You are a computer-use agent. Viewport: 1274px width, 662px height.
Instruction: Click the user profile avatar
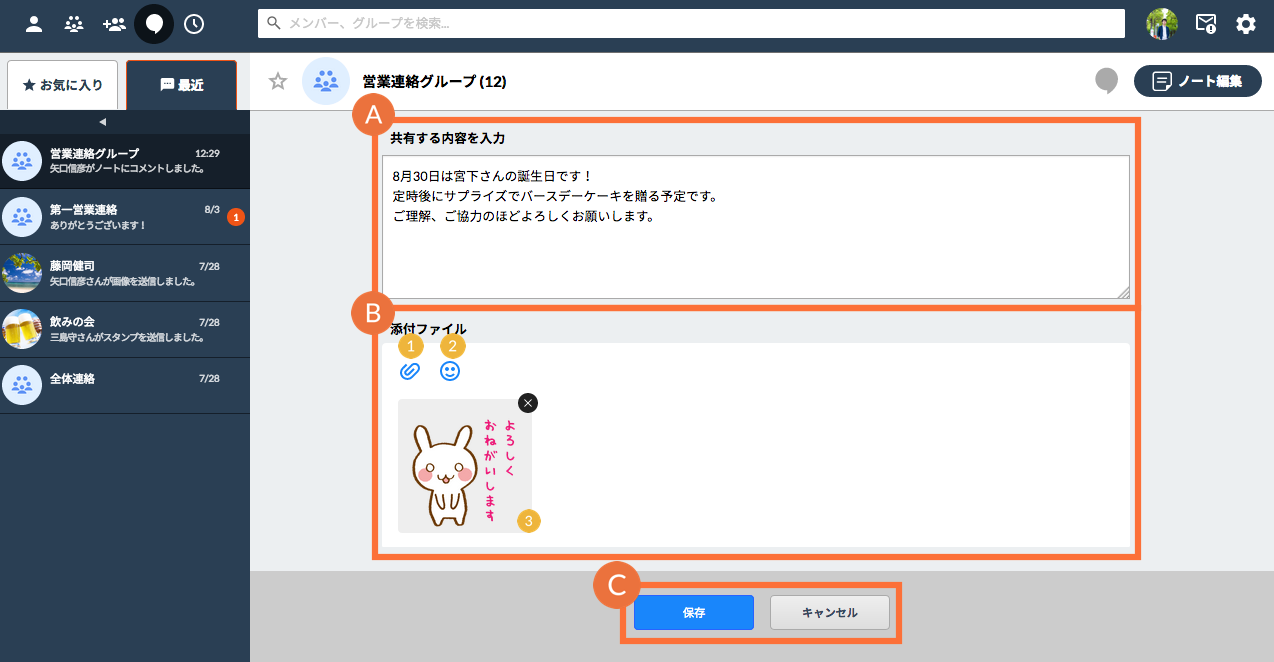pyautogui.click(x=1162, y=24)
